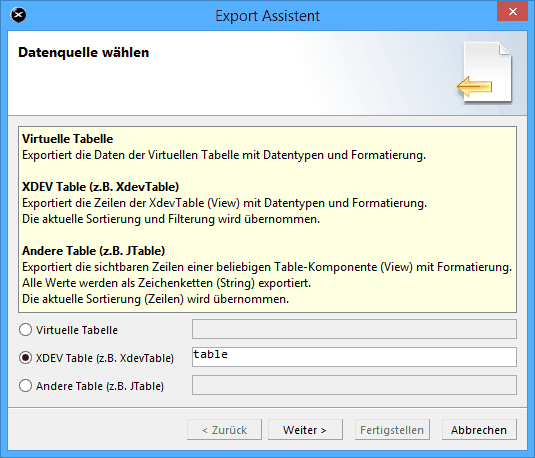Close the Export Assistent window
The image size is (535, 458).
click(512, 12)
